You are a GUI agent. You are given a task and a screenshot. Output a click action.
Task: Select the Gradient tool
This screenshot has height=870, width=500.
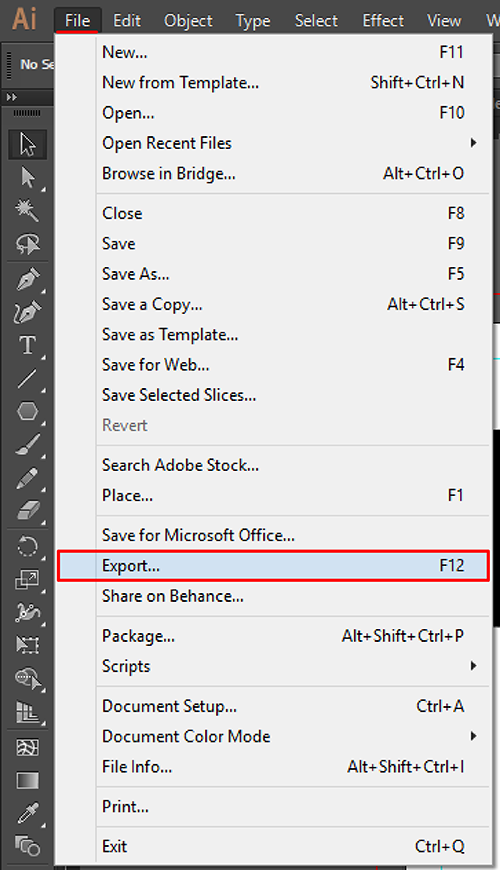point(27,780)
